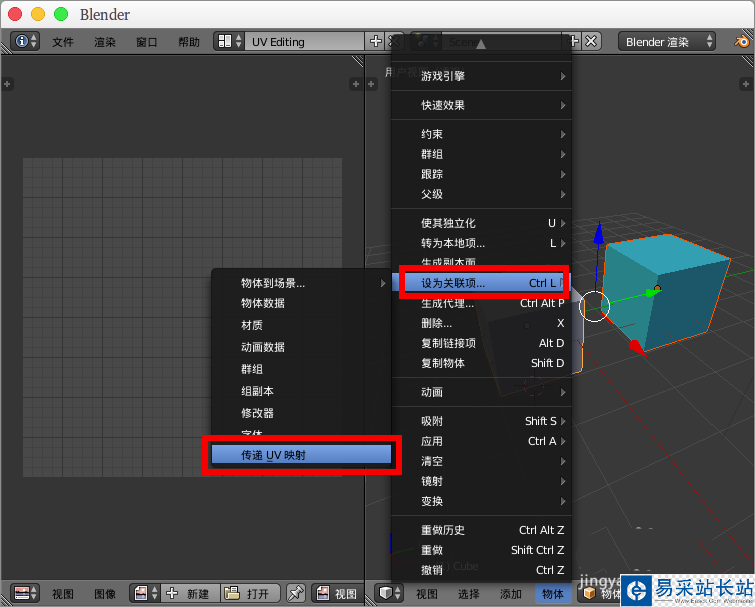Choose 组副本 link option
Viewport: 755px width, 607px height.
(301, 391)
